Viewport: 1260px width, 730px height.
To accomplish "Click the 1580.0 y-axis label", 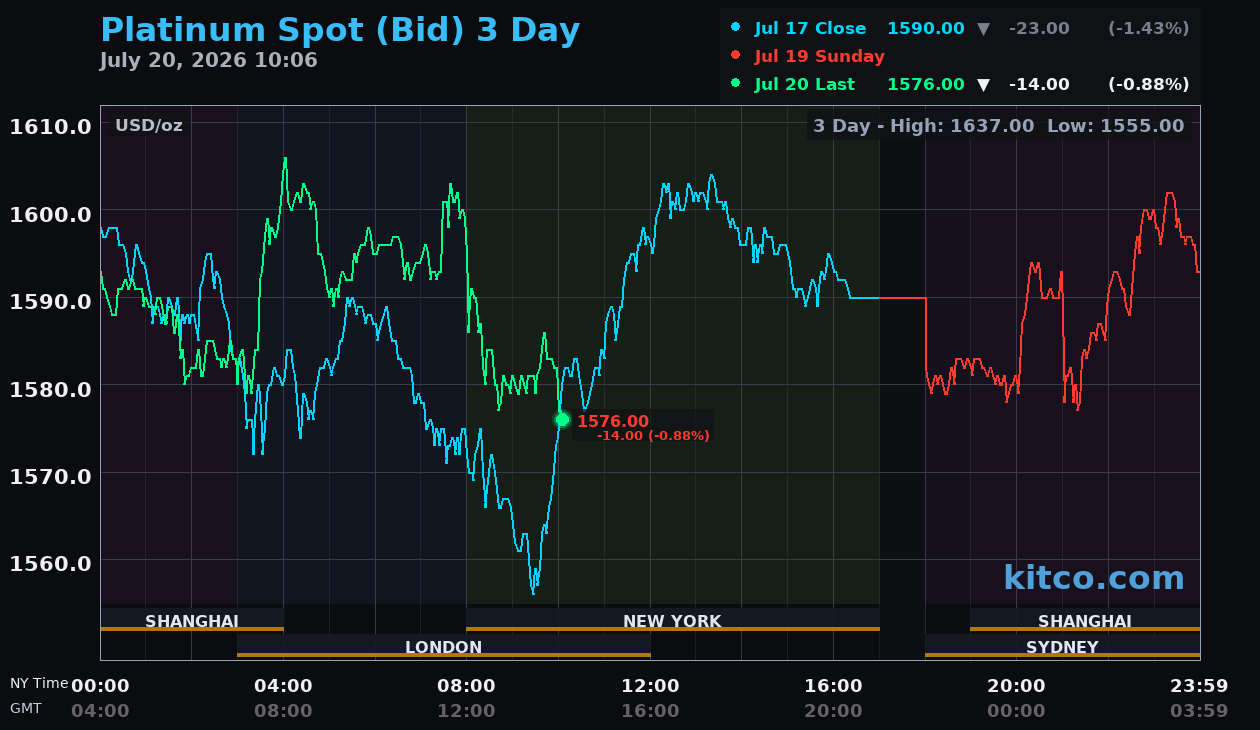I will tap(50, 387).
